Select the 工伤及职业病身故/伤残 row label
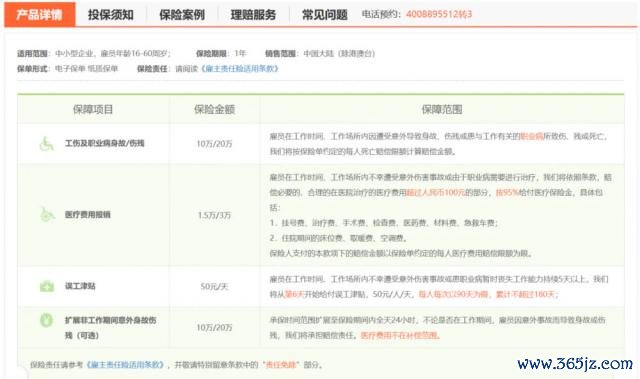The image size is (640, 379). pos(104,144)
